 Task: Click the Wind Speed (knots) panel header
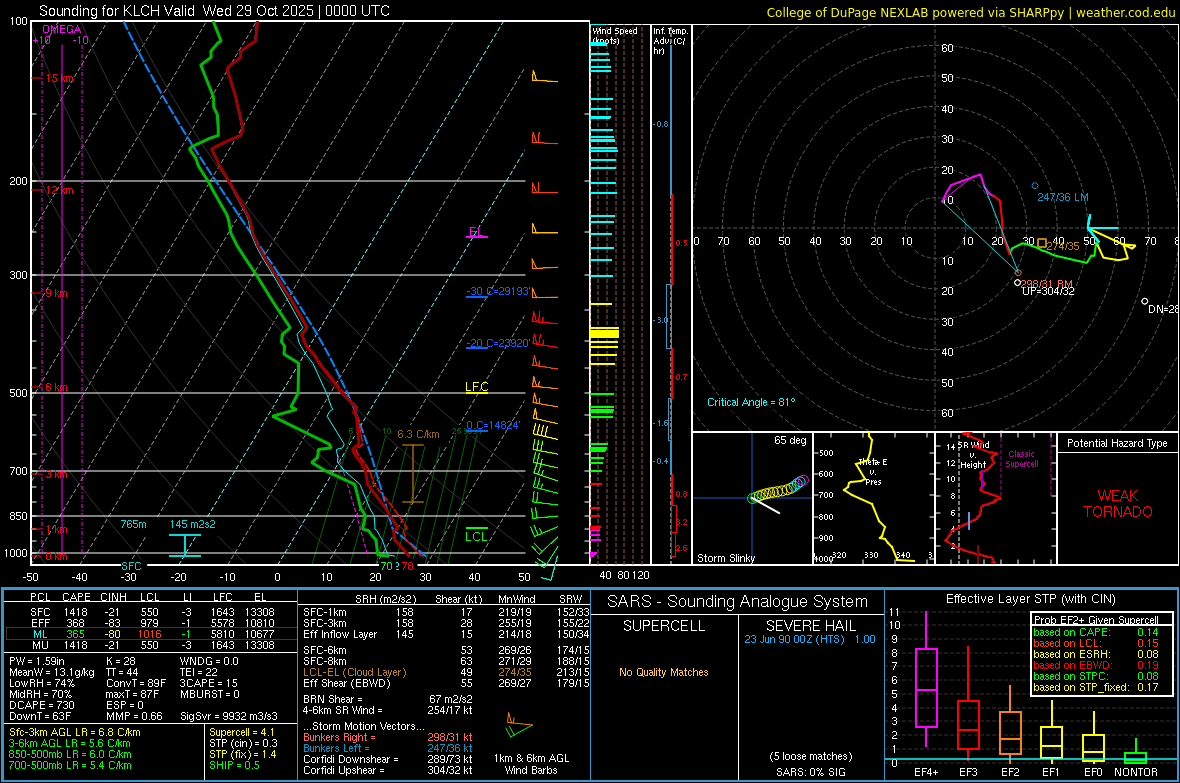(x=614, y=35)
